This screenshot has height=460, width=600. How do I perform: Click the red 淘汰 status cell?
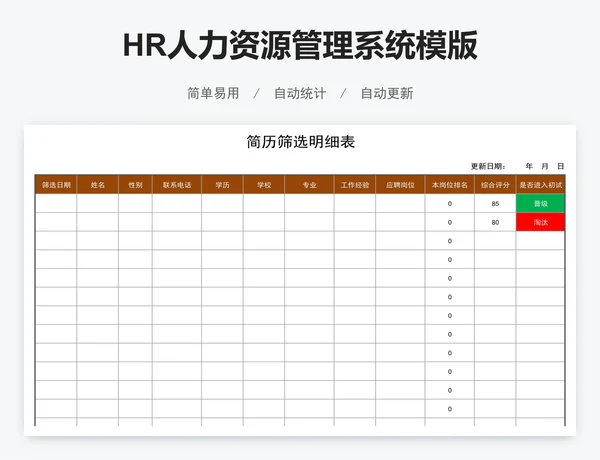tap(540, 222)
